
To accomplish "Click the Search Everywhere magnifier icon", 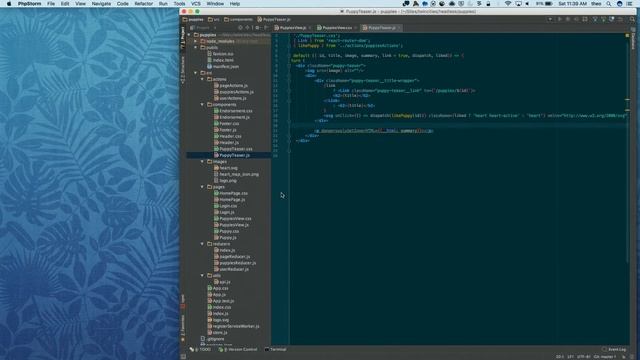I will [632, 19].
